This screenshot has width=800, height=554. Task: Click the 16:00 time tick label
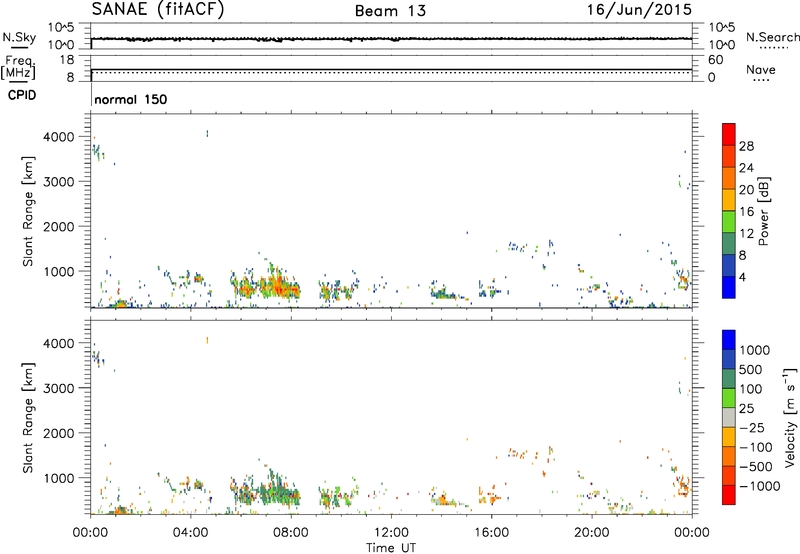pos(491,533)
